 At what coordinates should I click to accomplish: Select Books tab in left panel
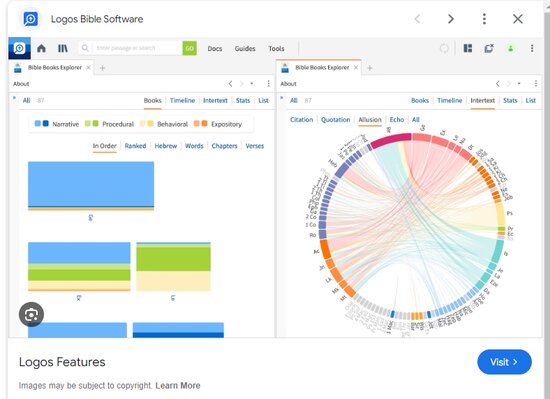pyautogui.click(x=153, y=100)
